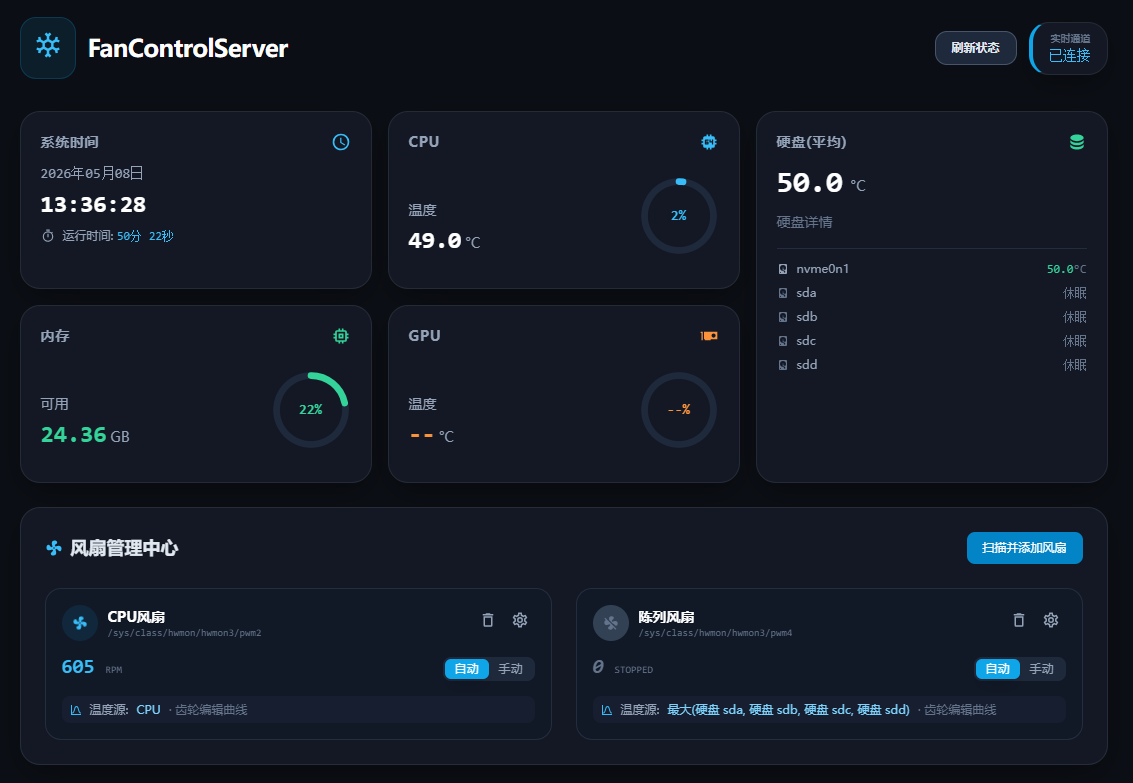The image size is (1133, 783).
Task: Click the curve chart icon in CPU风扇 temperature source
Action: (x=76, y=710)
